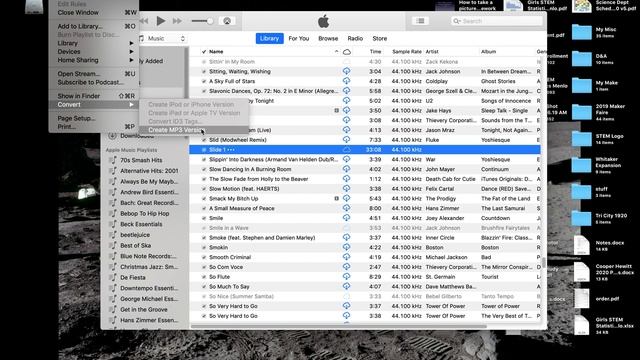Image resolution: width=640 pixels, height=360 pixels.
Task: Switch to the For You tab
Action: tap(299, 38)
